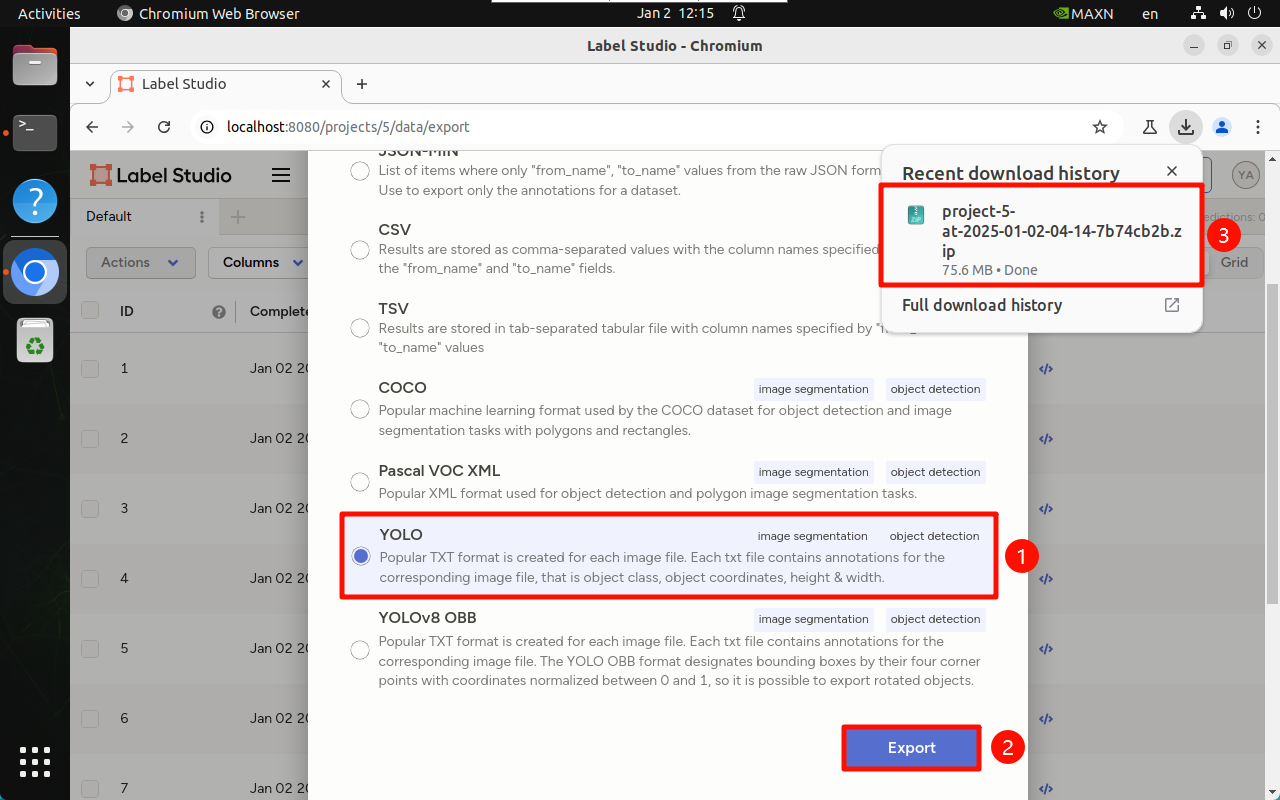1280x800 pixels.
Task: Choose the Pascal VOC XML format
Action: [360, 482]
